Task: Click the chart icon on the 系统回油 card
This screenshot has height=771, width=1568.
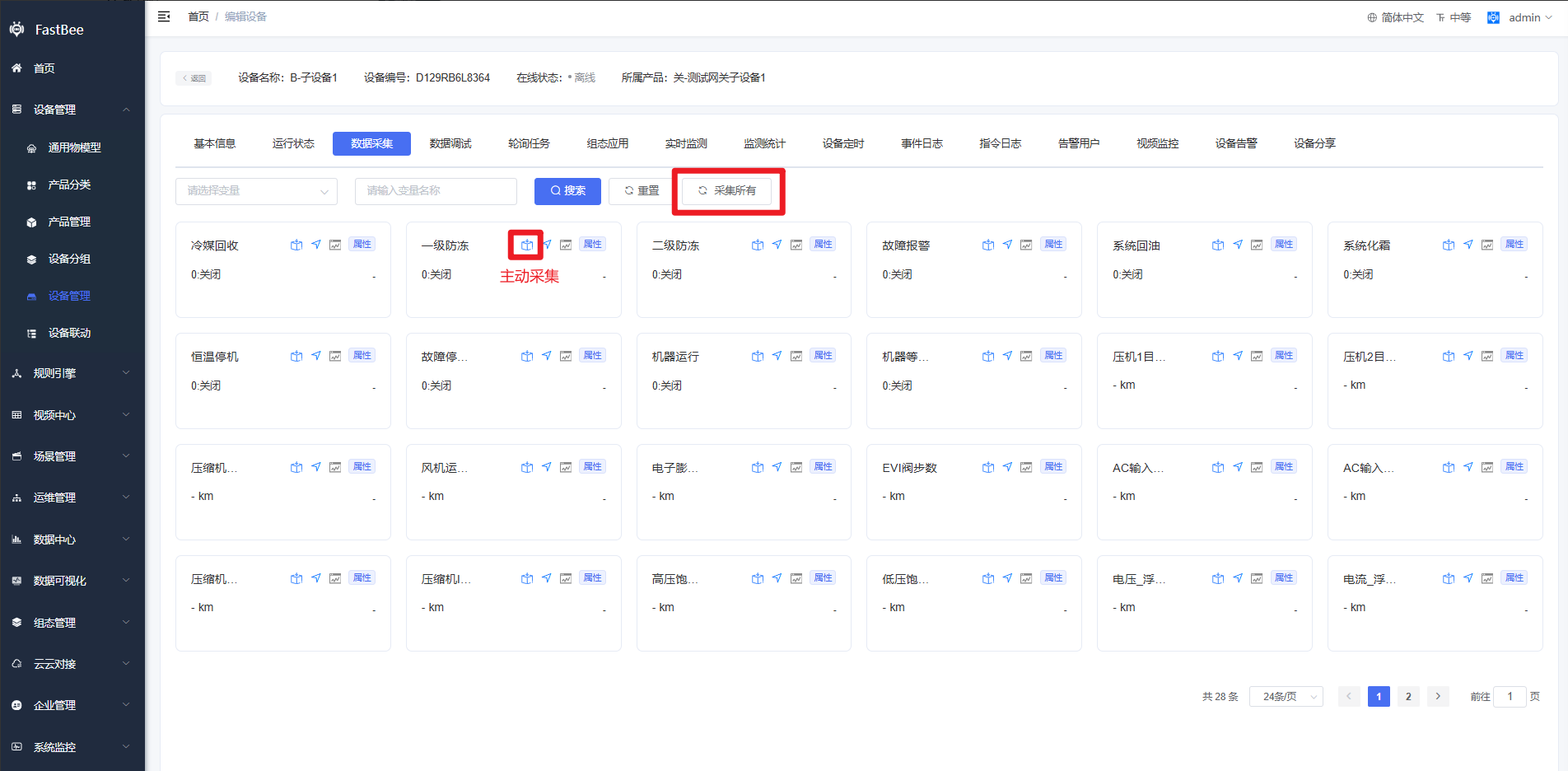Action: (x=1257, y=245)
